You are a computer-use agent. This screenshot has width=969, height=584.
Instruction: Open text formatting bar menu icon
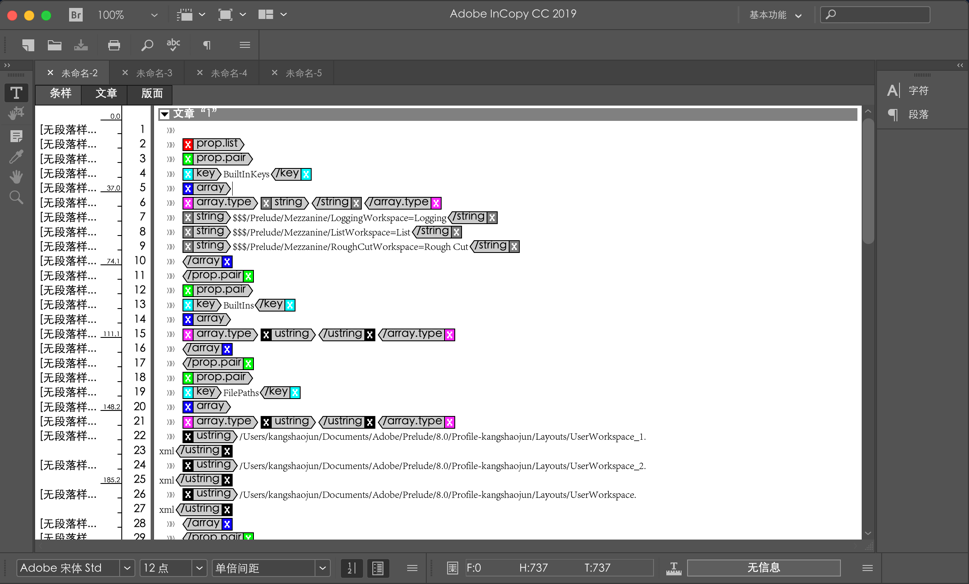tap(412, 568)
